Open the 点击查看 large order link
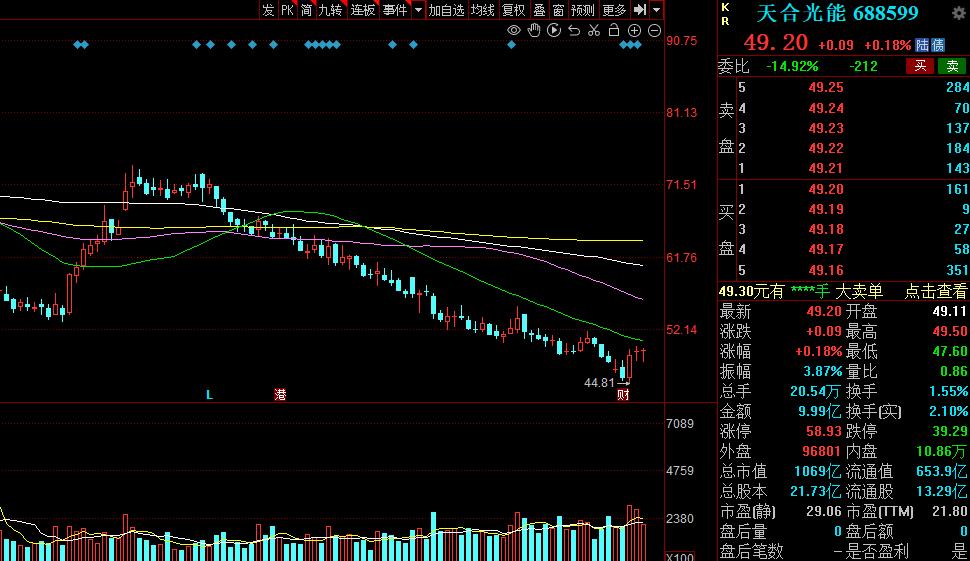 click(x=935, y=291)
